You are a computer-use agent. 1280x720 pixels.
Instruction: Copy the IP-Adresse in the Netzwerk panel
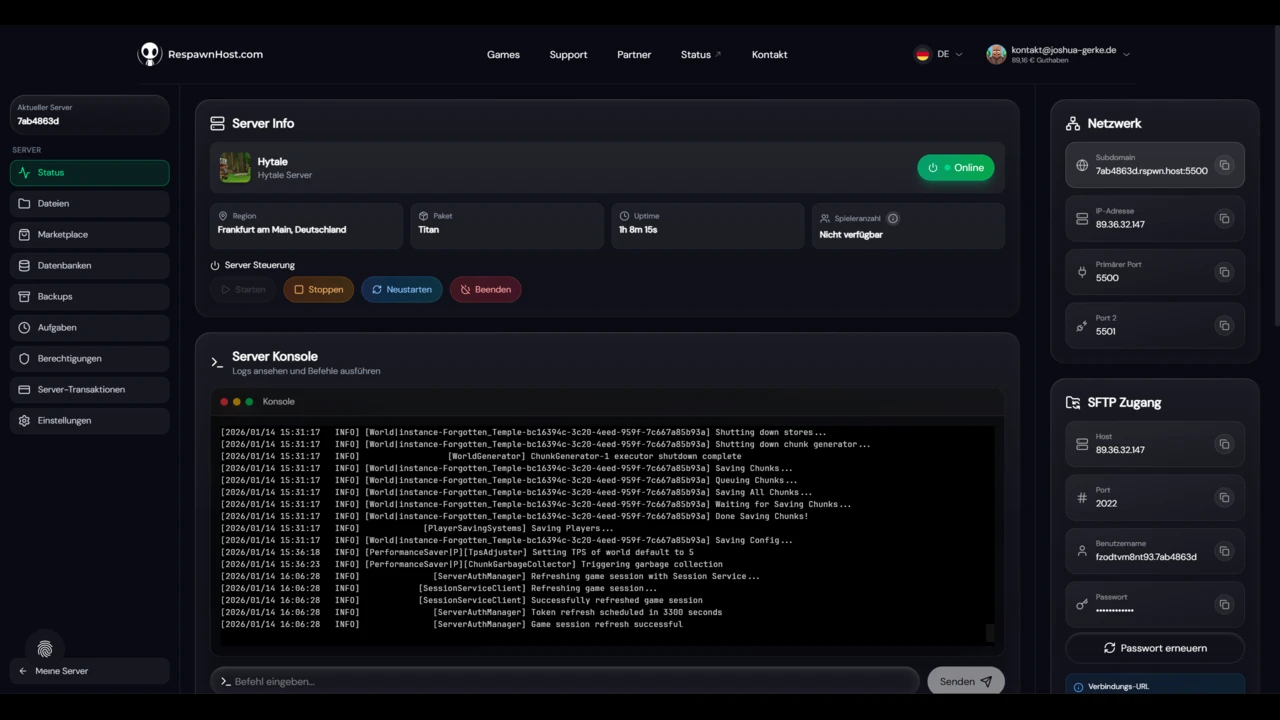(x=1224, y=218)
